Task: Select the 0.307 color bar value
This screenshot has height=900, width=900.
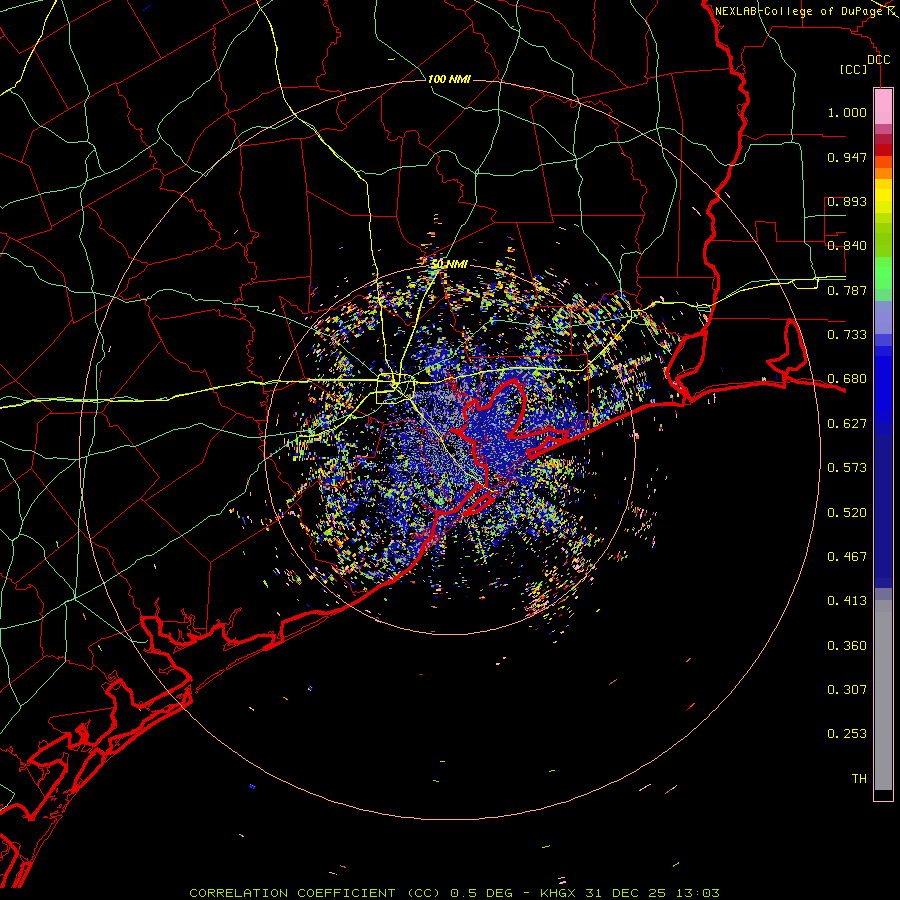Action: 847,690
